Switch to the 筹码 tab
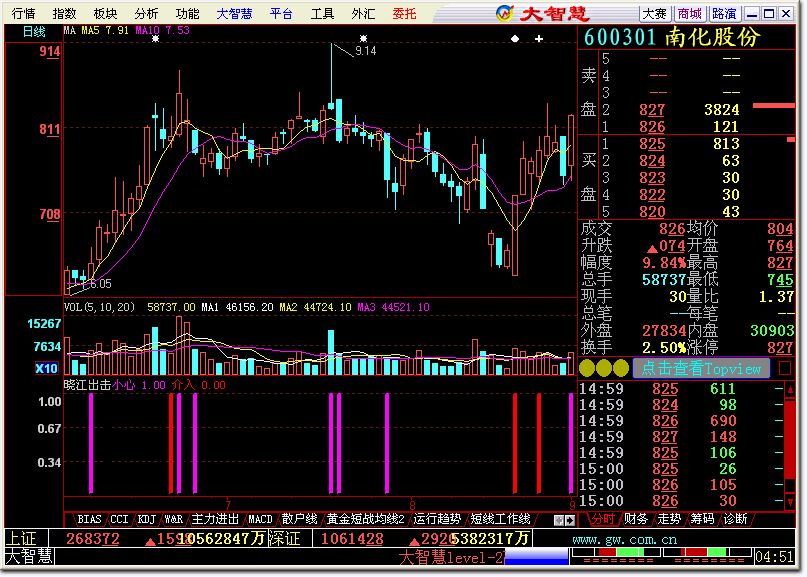 click(702, 519)
